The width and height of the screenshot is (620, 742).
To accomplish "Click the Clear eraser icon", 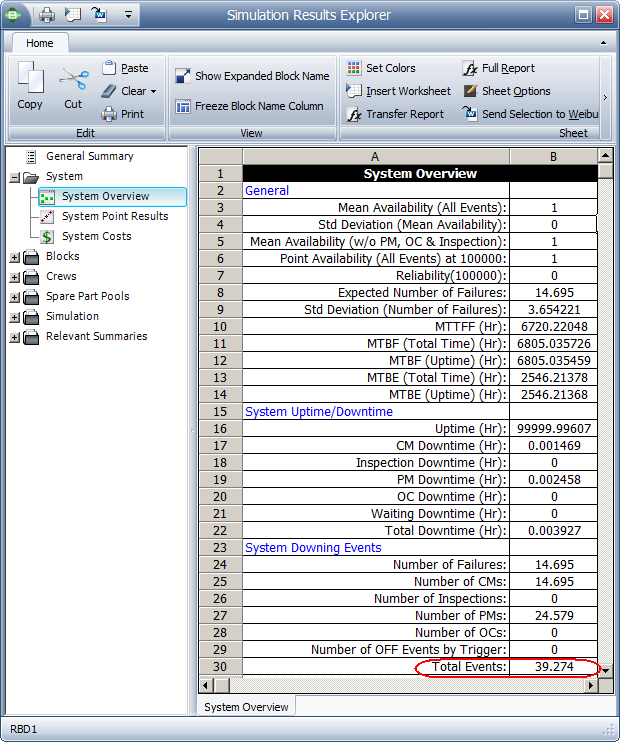I will (109, 91).
